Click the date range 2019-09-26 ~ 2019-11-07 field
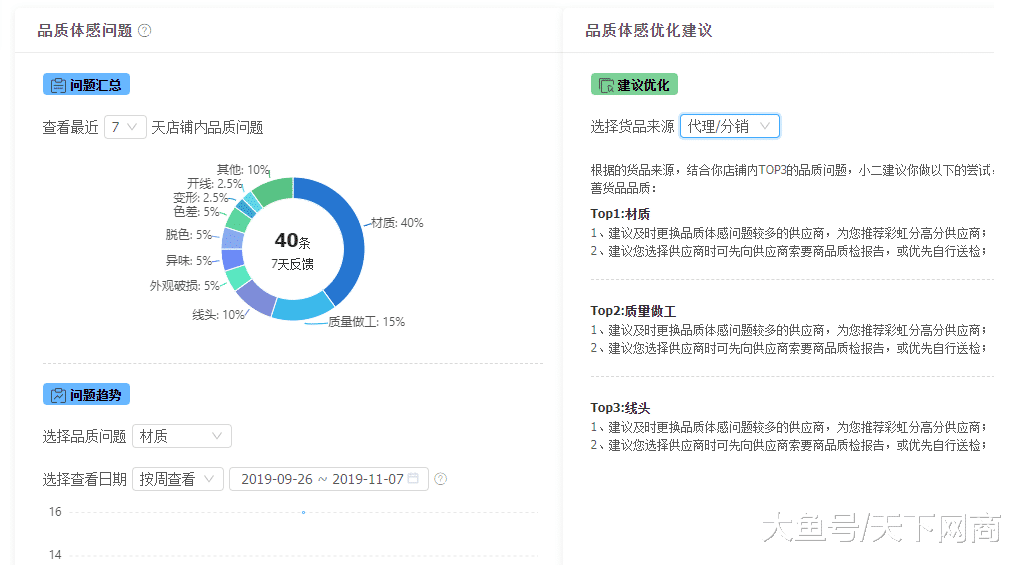This screenshot has width=1018, height=565. click(x=322, y=479)
